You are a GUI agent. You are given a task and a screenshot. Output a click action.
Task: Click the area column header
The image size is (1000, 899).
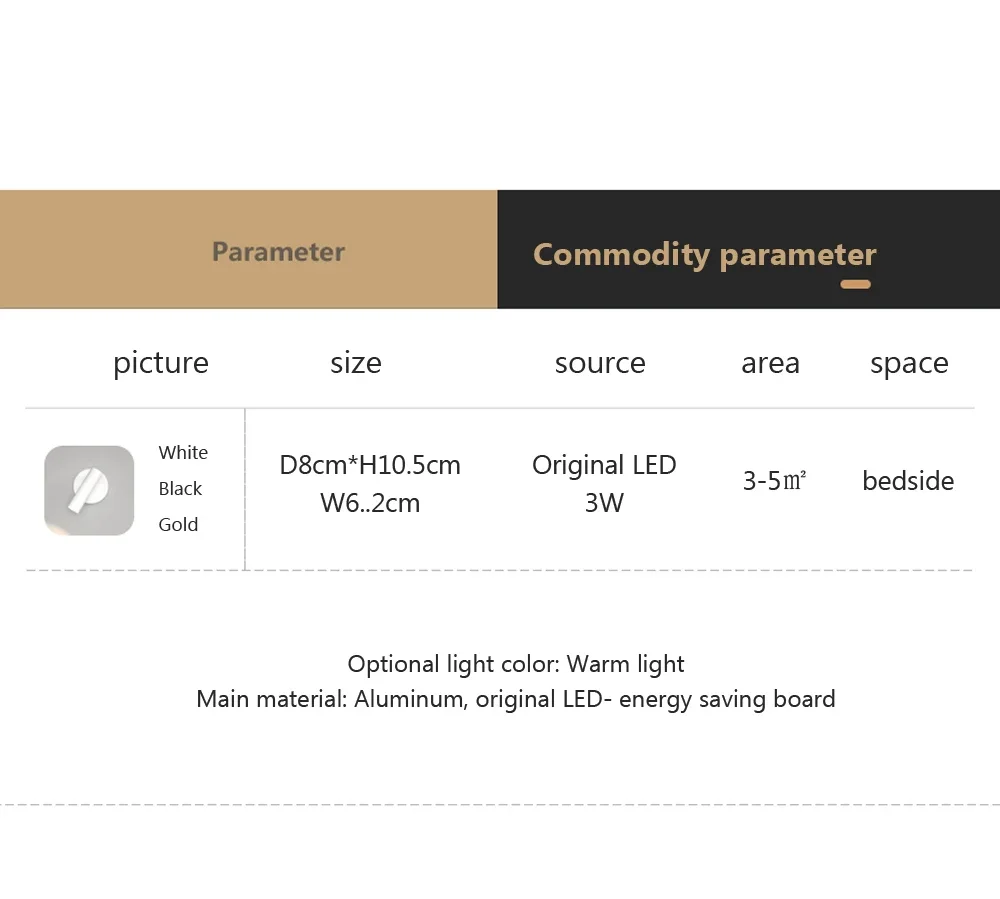click(x=770, y=363)
